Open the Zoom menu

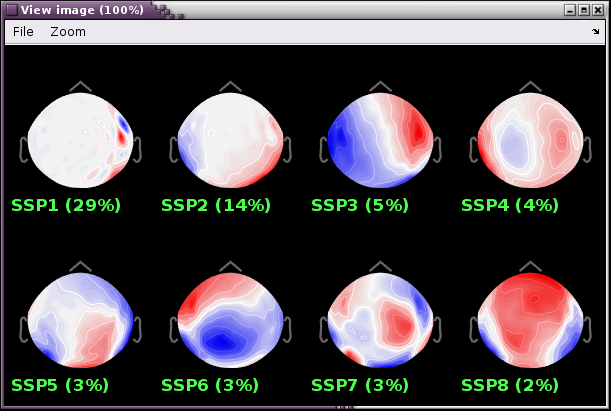pyautogui.click(x=68, y=32)
